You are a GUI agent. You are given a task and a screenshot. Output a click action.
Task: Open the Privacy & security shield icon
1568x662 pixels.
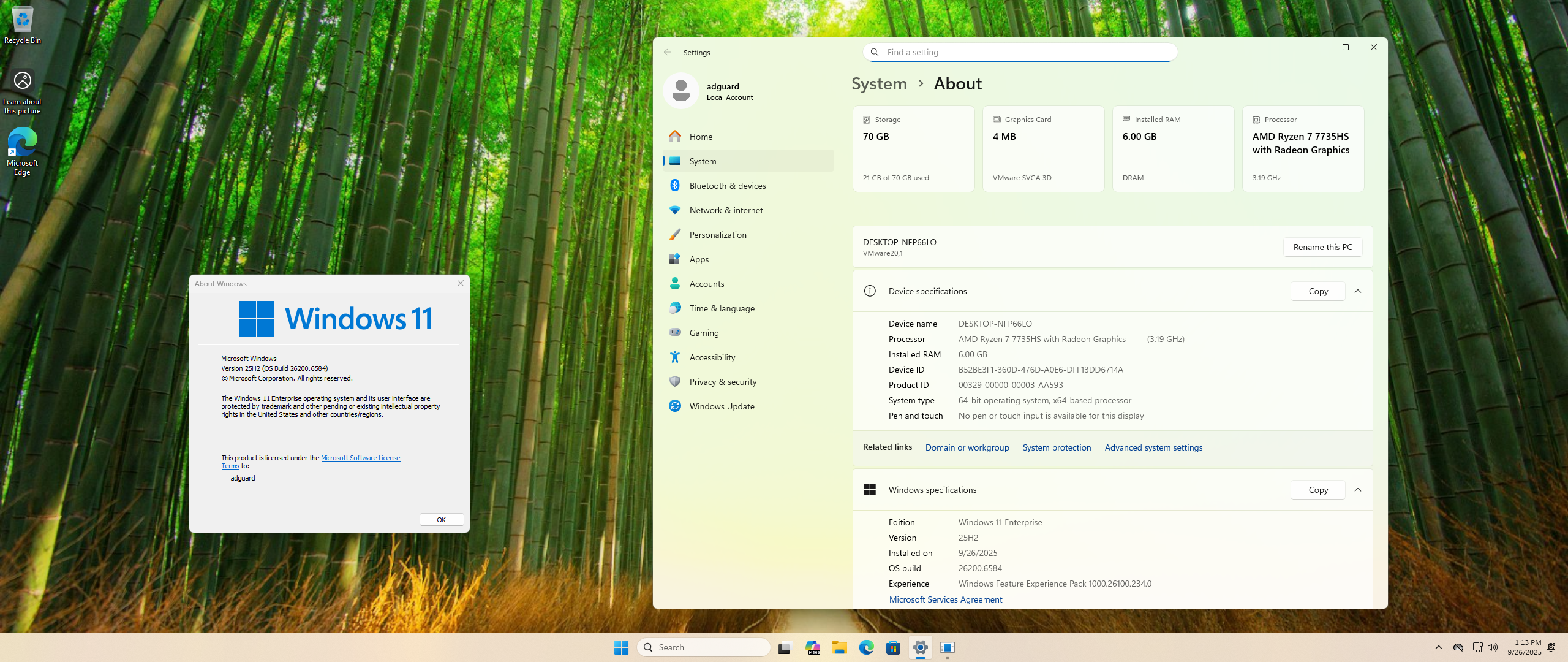pyautogui.click(x=675, y=382)
